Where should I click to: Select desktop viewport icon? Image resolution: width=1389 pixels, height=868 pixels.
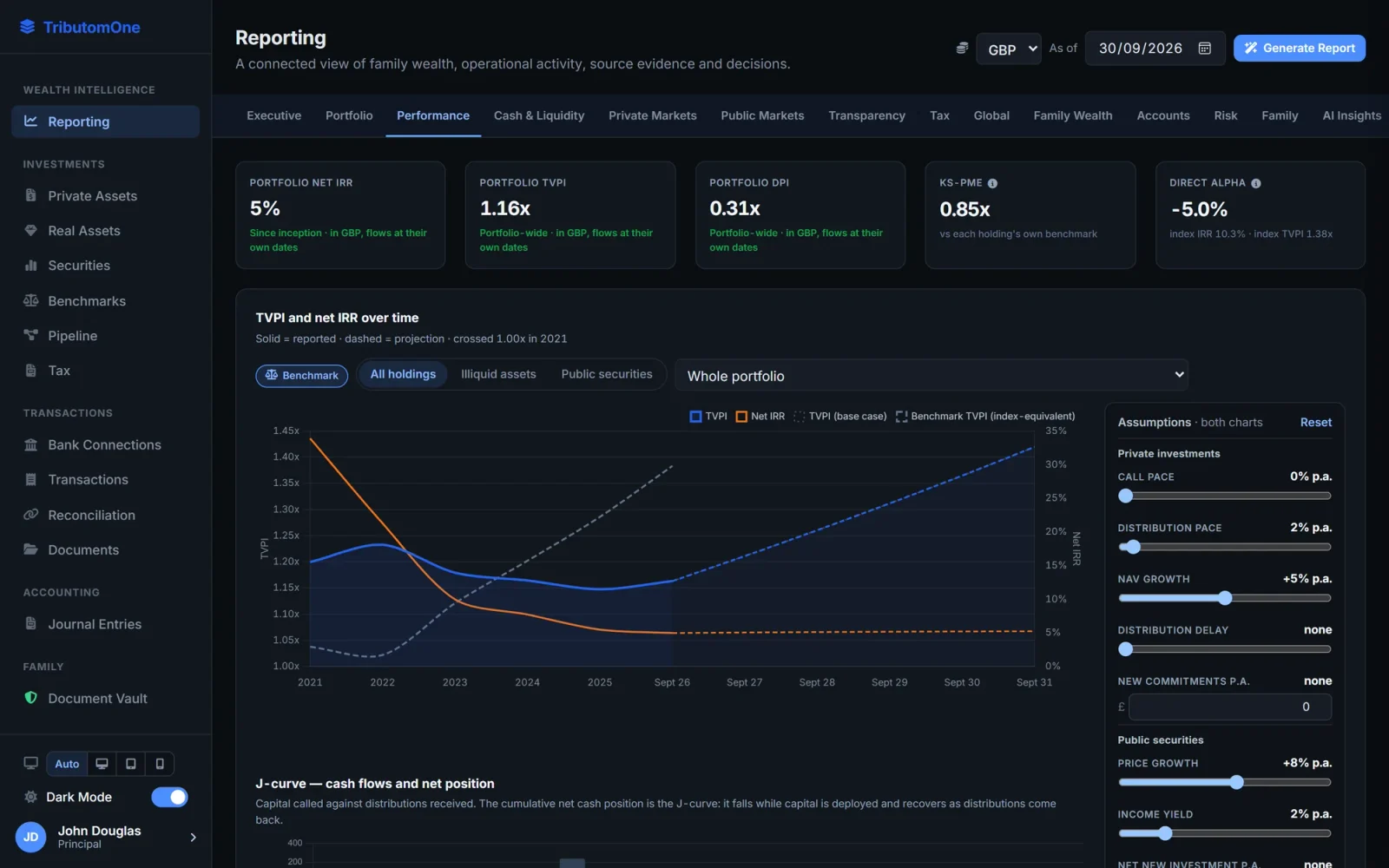(x=102, y=764)
